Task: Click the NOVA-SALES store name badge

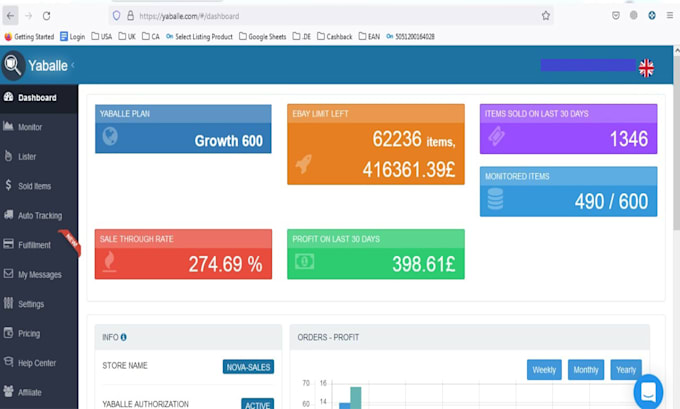Action: pos(248,367)
